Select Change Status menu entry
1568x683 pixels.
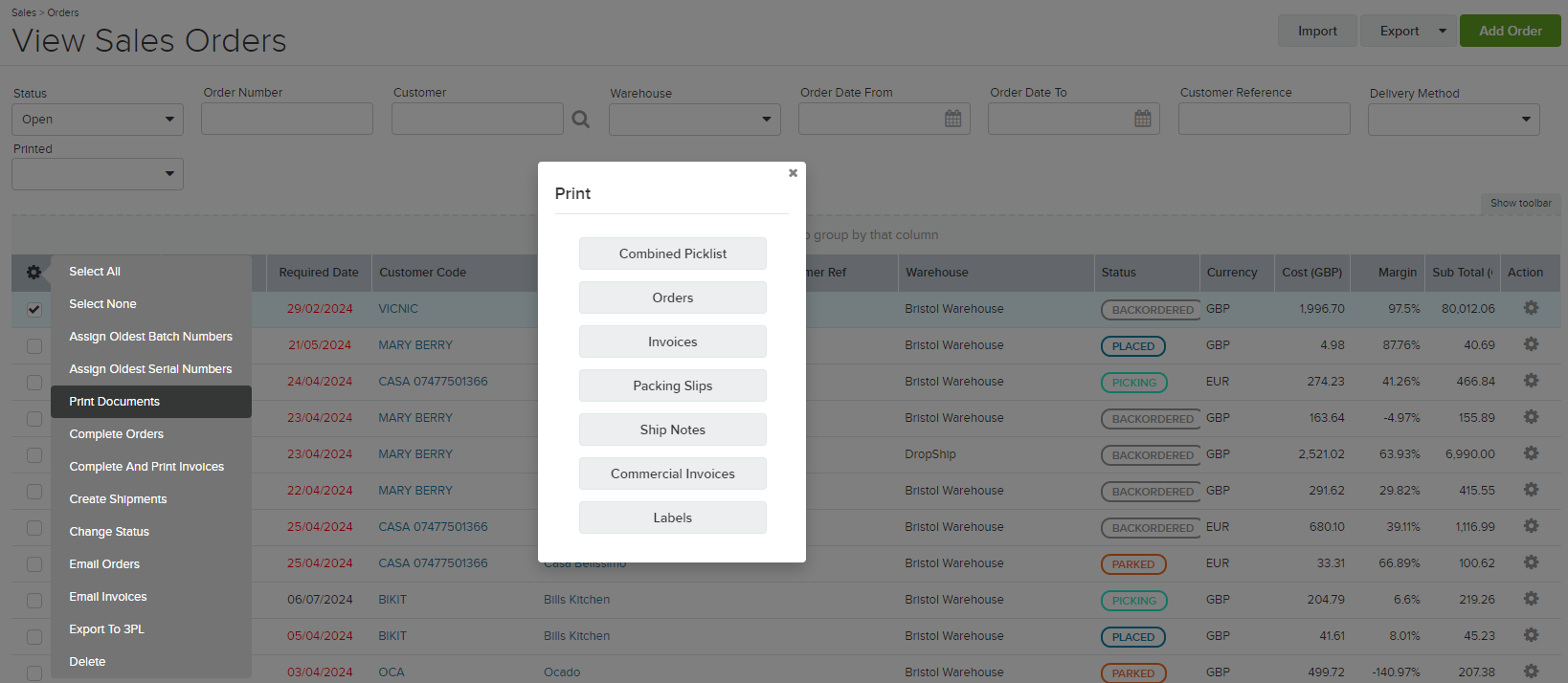(151, 532)
